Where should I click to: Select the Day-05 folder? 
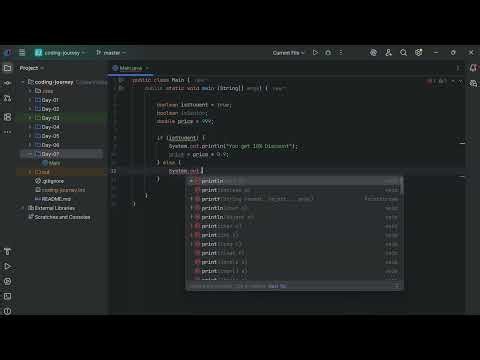[x=50, y=136]
